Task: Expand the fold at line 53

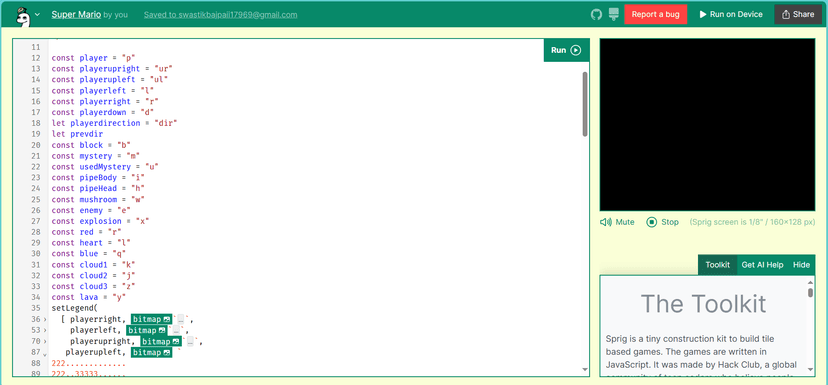Action: point(45,331)
